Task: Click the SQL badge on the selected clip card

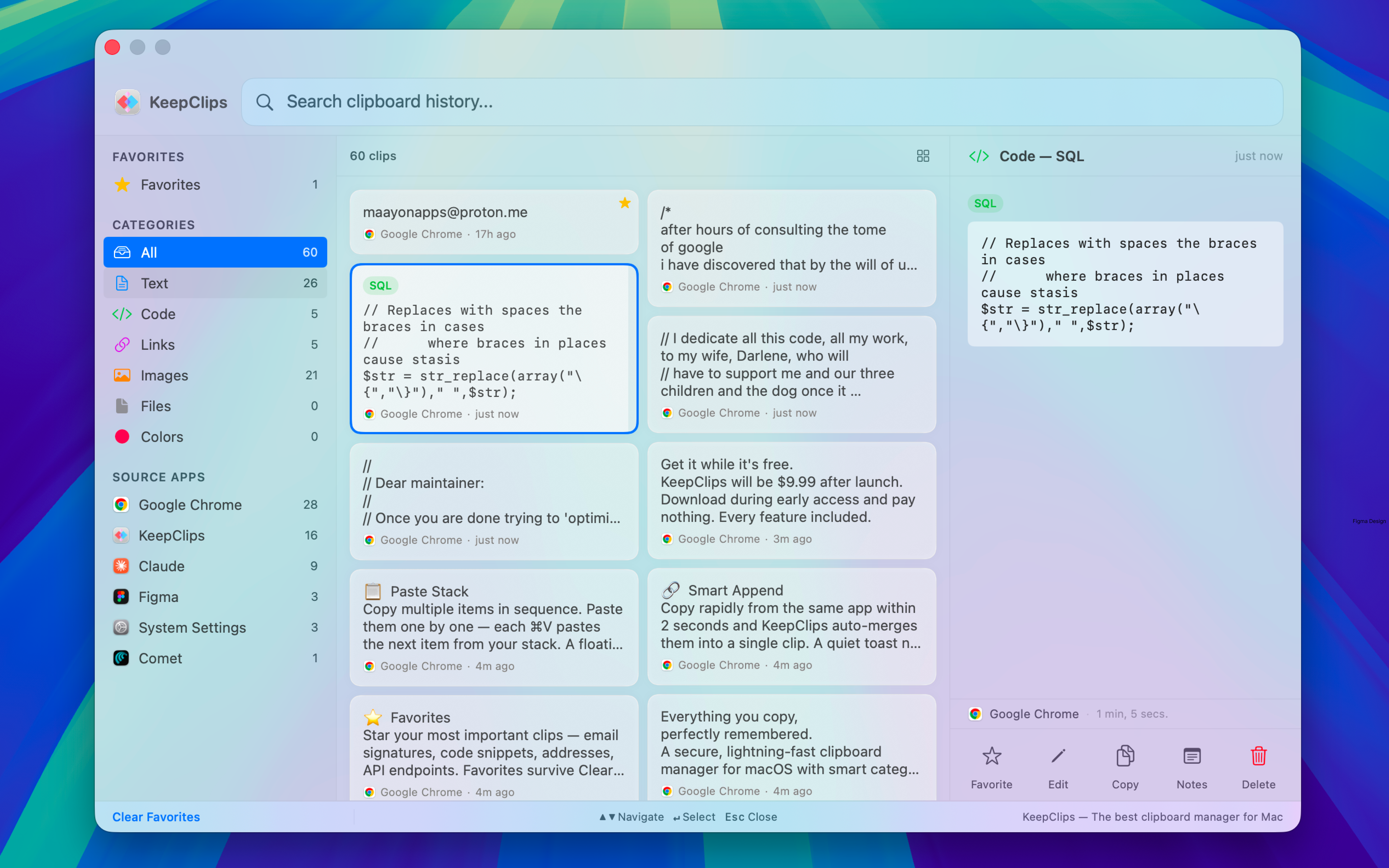Action: 380,285
